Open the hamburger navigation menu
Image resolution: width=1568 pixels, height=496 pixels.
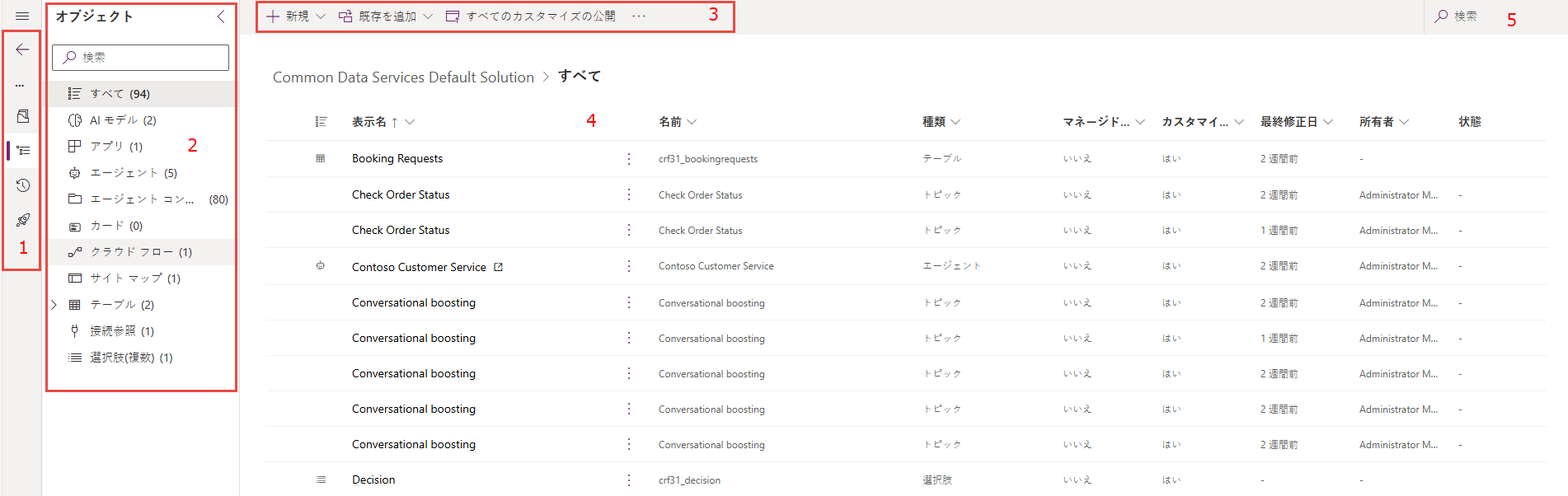click(x=22, y=16)
